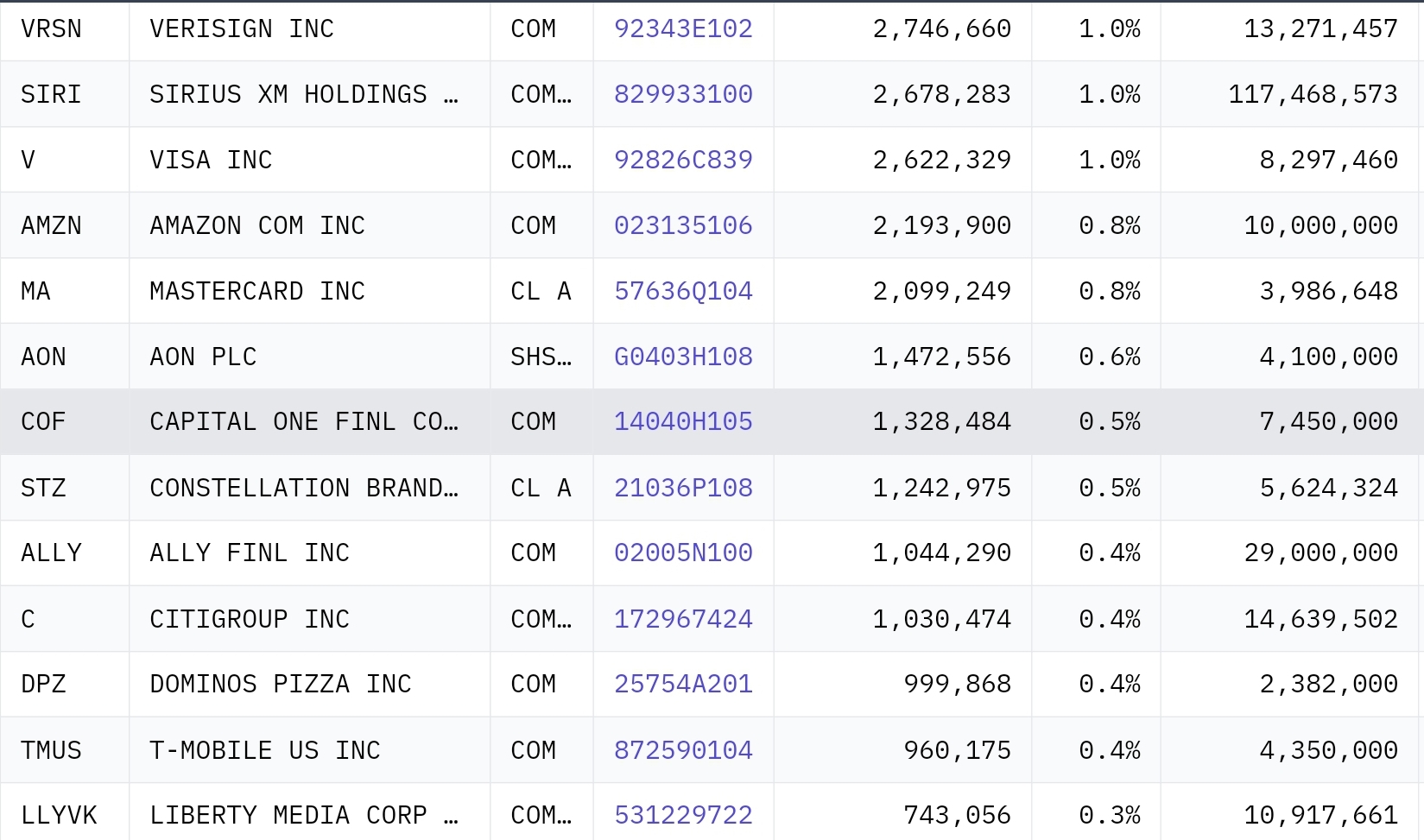Click the DOMINOS PIZZA INC name cell

(x=309, y=684)
